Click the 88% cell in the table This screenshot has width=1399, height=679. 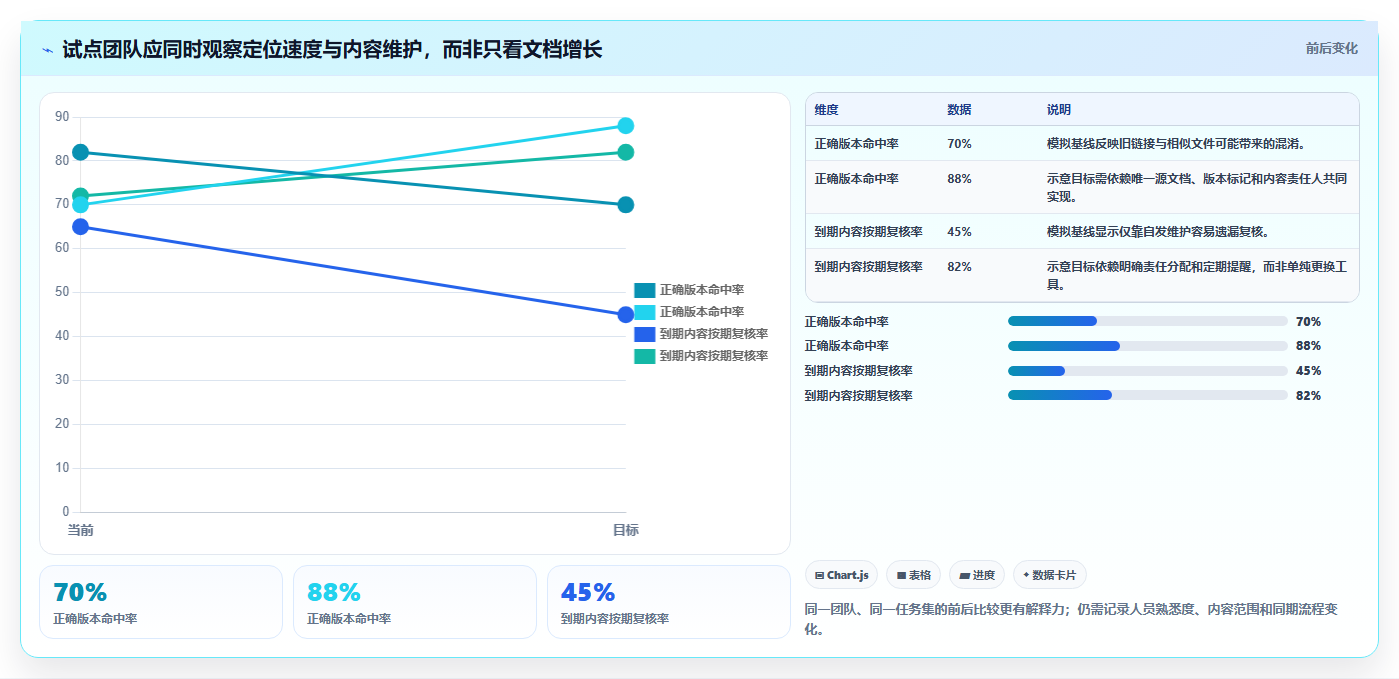[x=959, y=179]
